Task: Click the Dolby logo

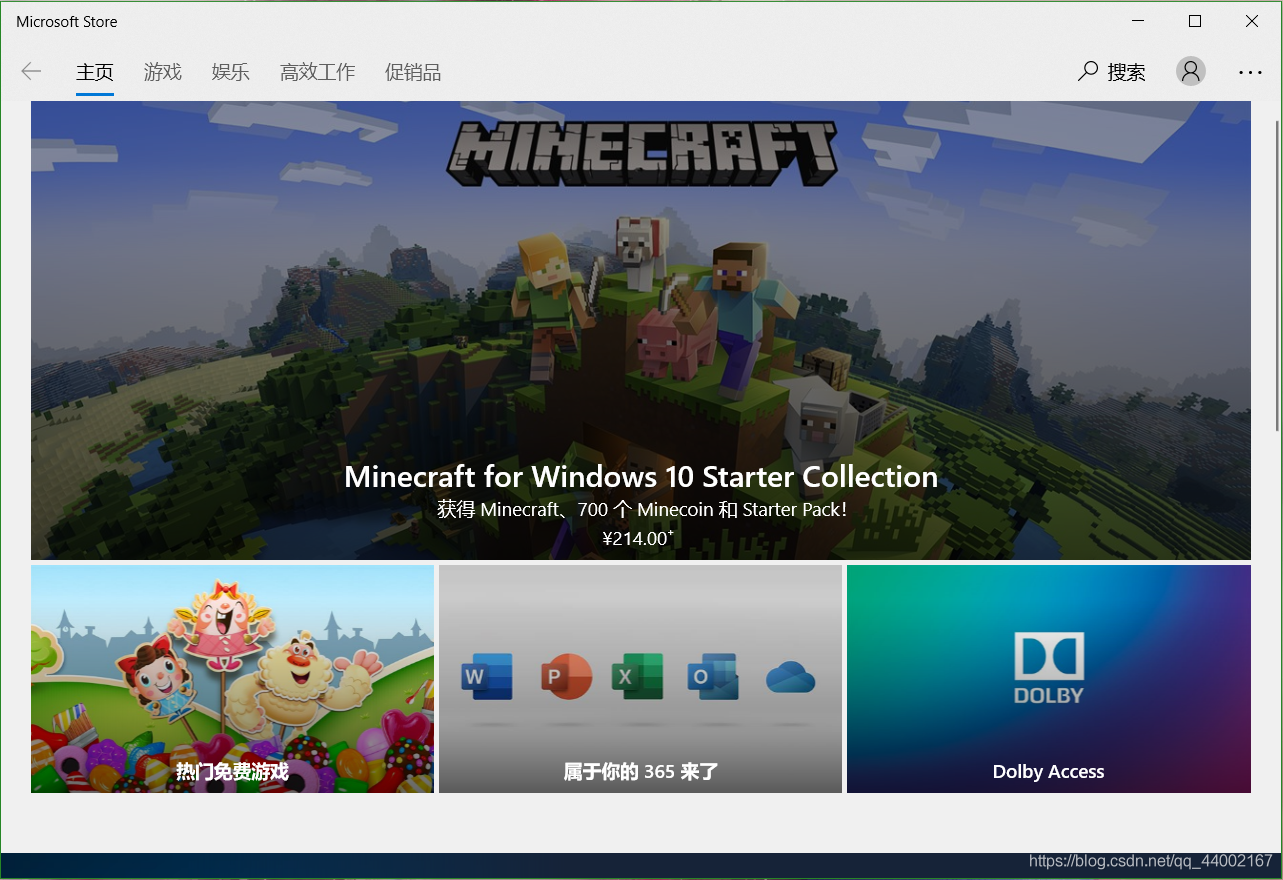Action: pyautogui.click(x=1049, y=668)
